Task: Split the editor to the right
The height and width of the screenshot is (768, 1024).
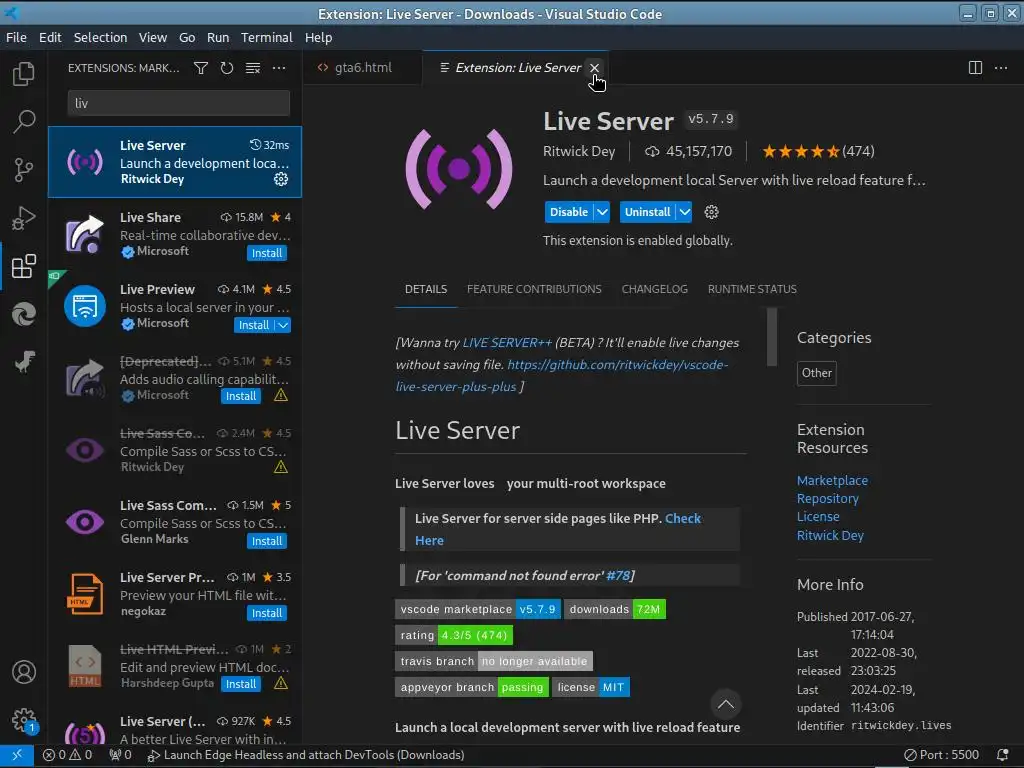Action: pyautogui.click(x=975, y=68)
